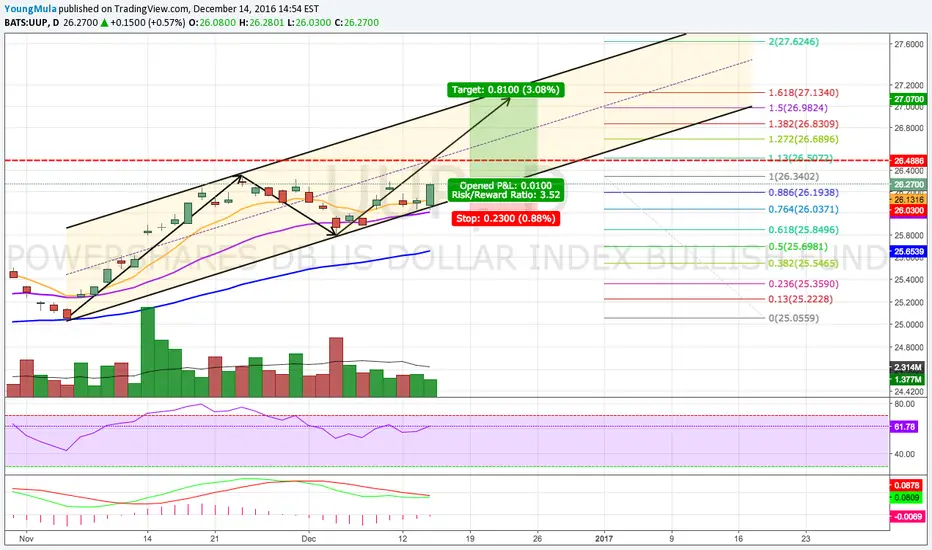Click the Dec label on time axis
The width and height of the screenshot is (932, 550).
pyautogui.click(x=308, y=539)
